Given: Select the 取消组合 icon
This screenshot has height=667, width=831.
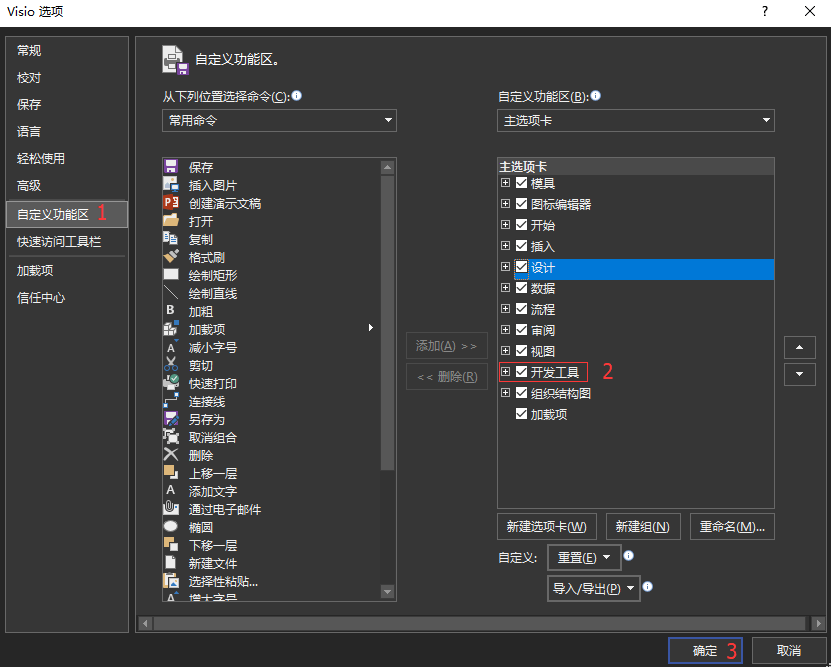Looking at the screenshot, I should (x=171, y=437).
